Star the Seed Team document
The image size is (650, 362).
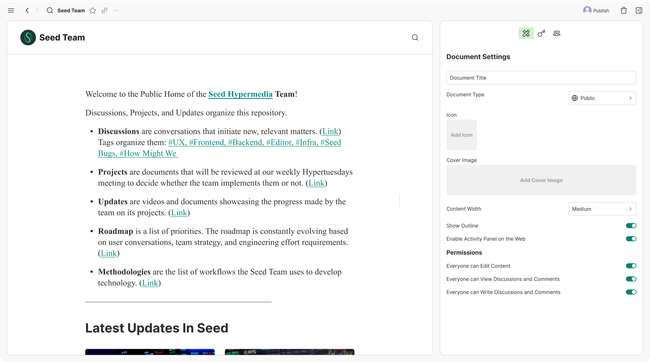coord(93,10)
